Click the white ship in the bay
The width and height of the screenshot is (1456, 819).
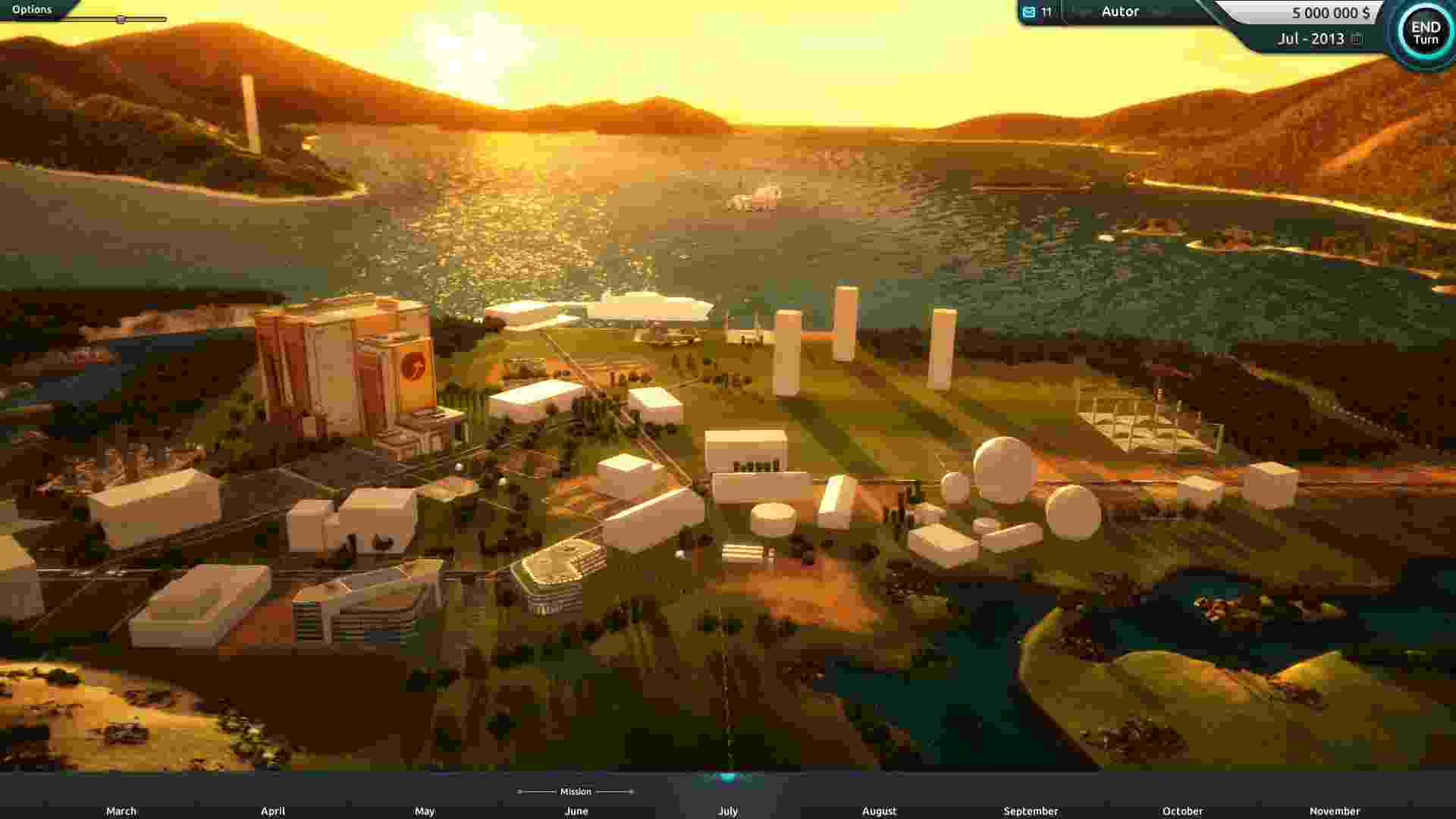click(x=755, y=197)
